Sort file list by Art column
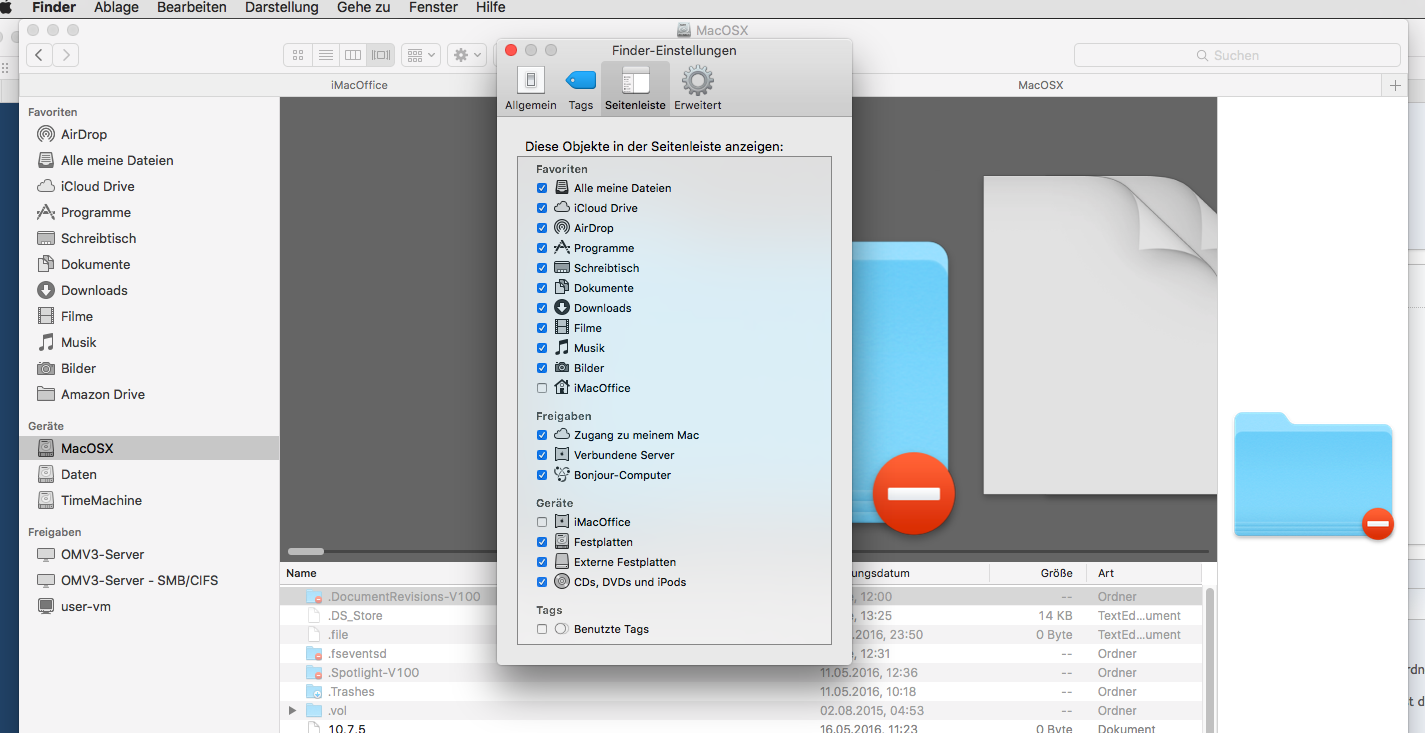The image size is (1425, 733). (1107, 573)
